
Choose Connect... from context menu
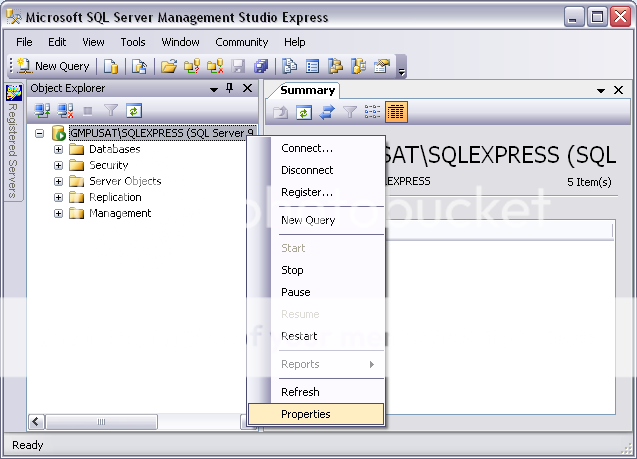(x=316, y=148)
